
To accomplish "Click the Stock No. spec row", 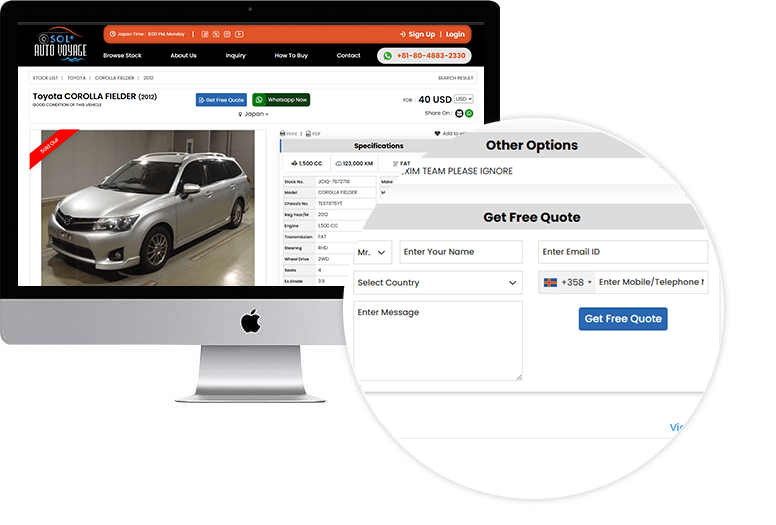I will (329, 182).
